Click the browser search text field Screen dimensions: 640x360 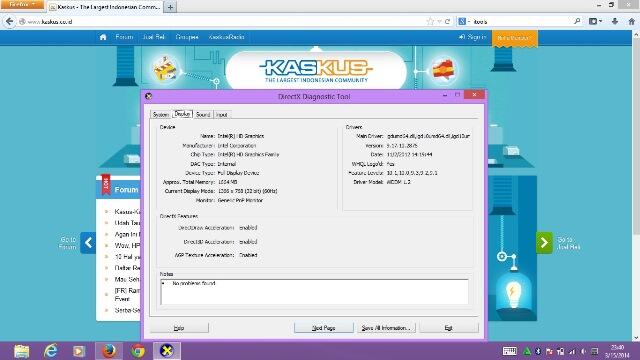522,21
